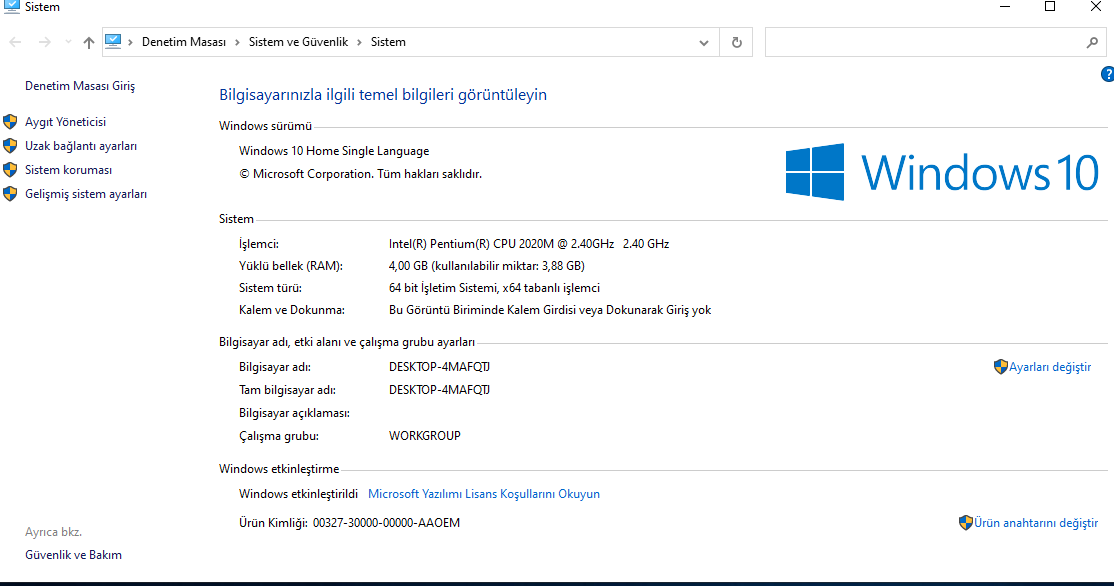Open Uzak bağlantı ayarları

pos(81,146)
